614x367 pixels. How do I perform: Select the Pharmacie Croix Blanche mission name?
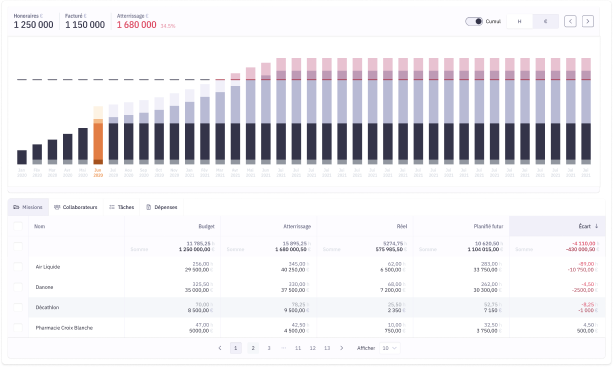(x=64, y=328)
